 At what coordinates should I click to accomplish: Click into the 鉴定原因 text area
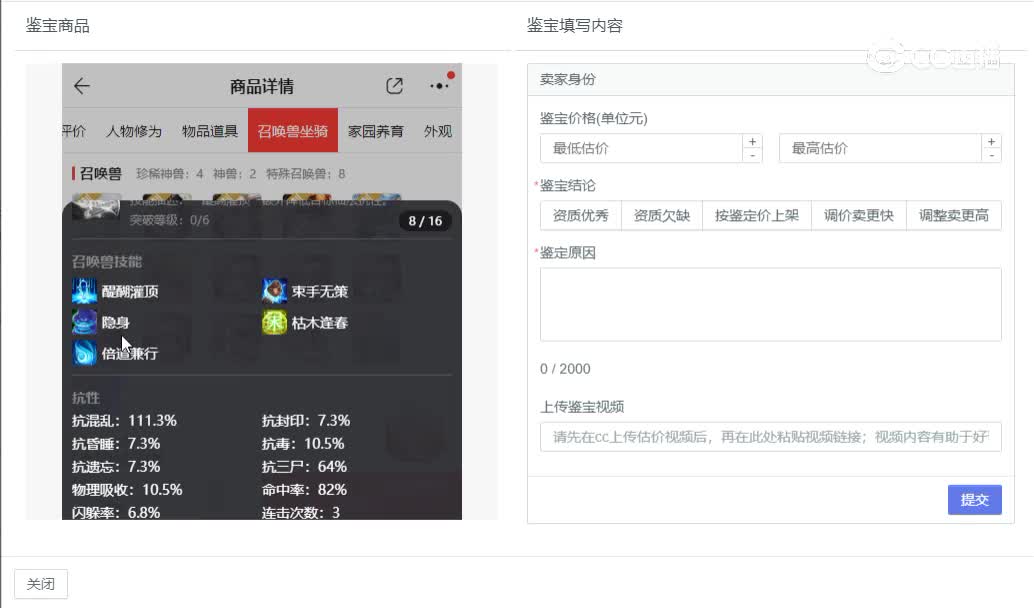pos(770,305)
